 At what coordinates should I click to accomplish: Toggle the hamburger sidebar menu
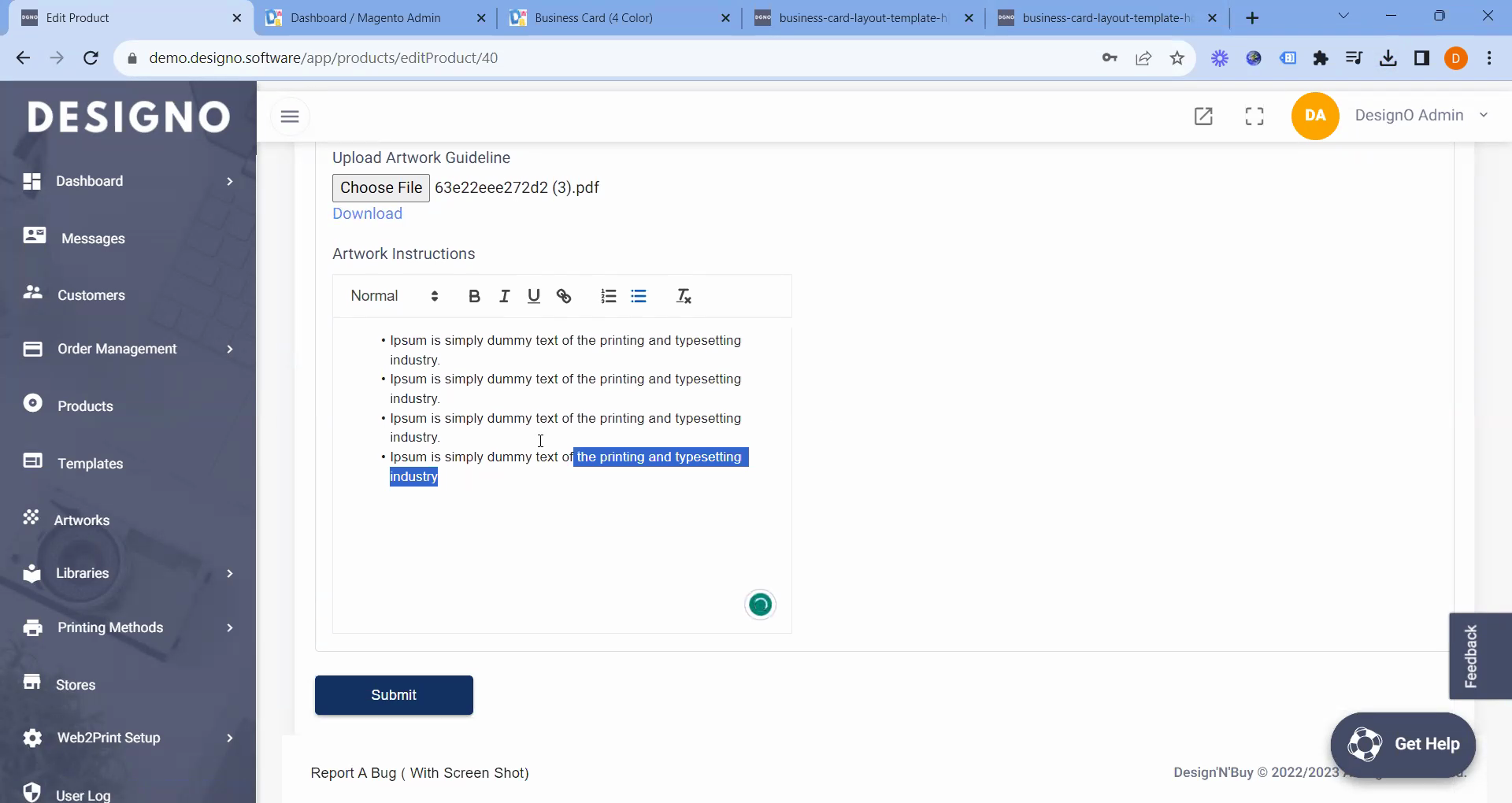(x=290, y=117)
